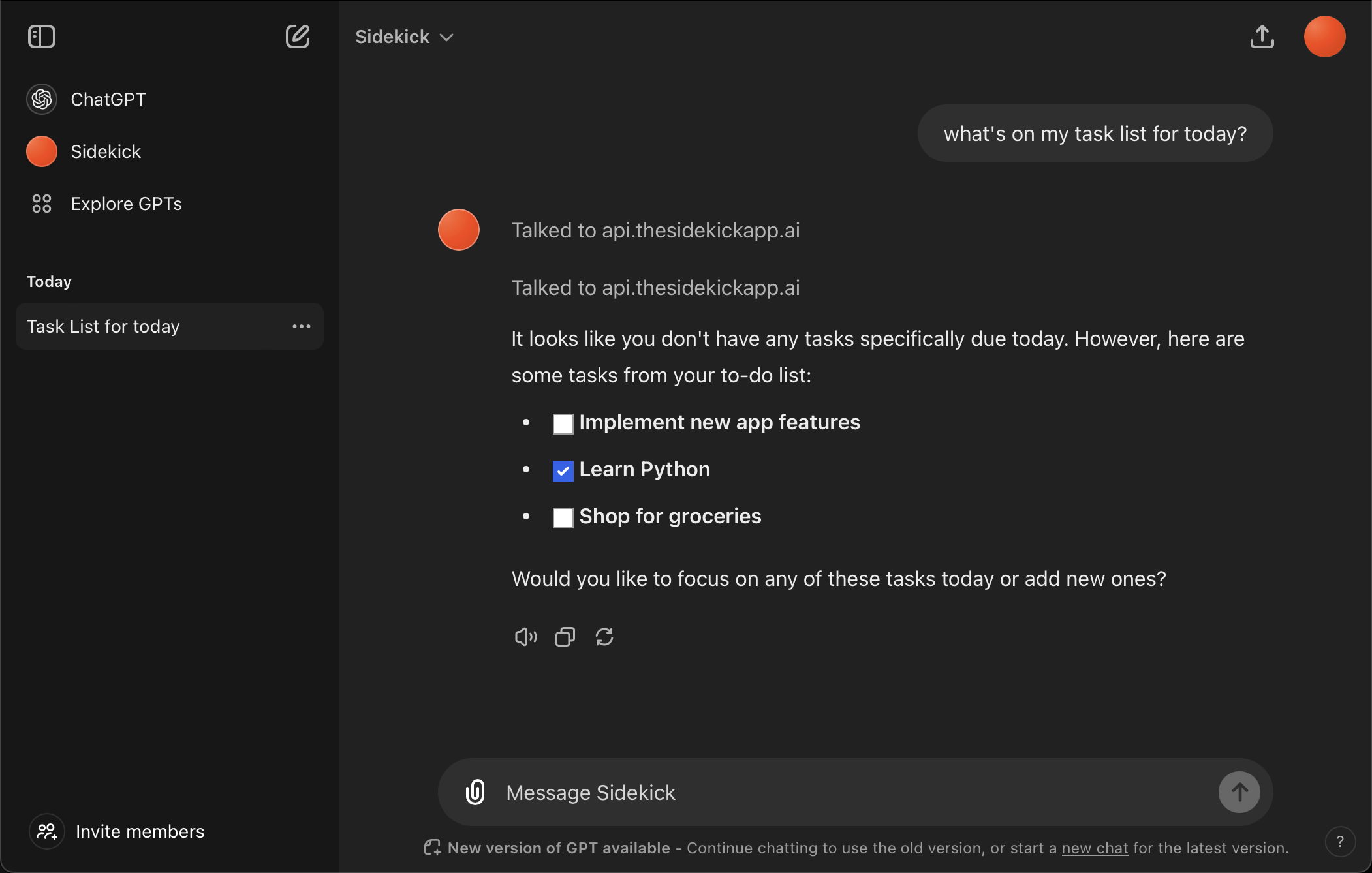This screenshot has width=1372, height=873.
Task: Play the response with read aloud
Action: click(x=525, y=637)
